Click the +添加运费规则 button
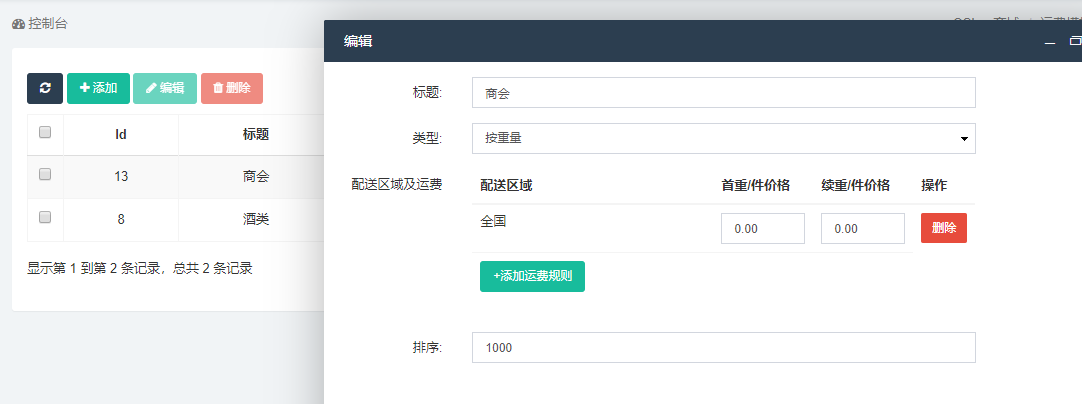 (532, 276)
